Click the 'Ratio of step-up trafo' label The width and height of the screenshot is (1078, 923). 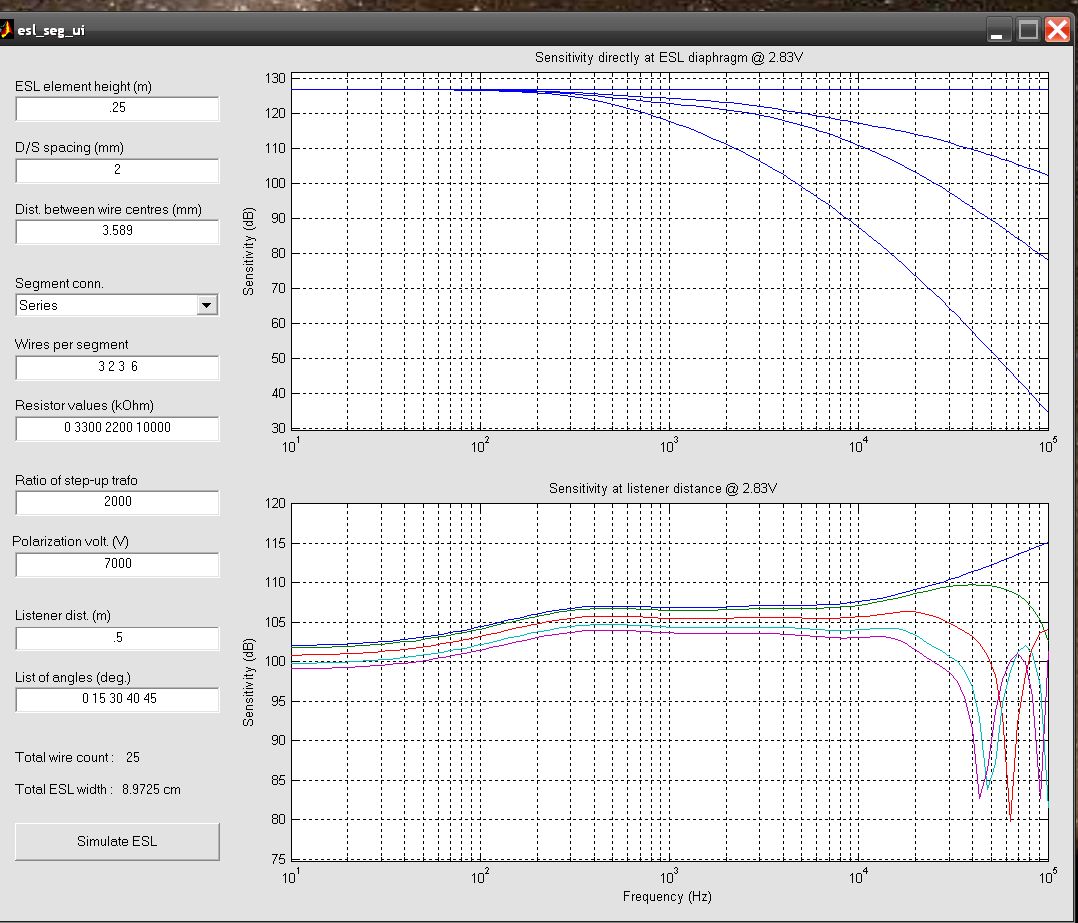[76, 480]
